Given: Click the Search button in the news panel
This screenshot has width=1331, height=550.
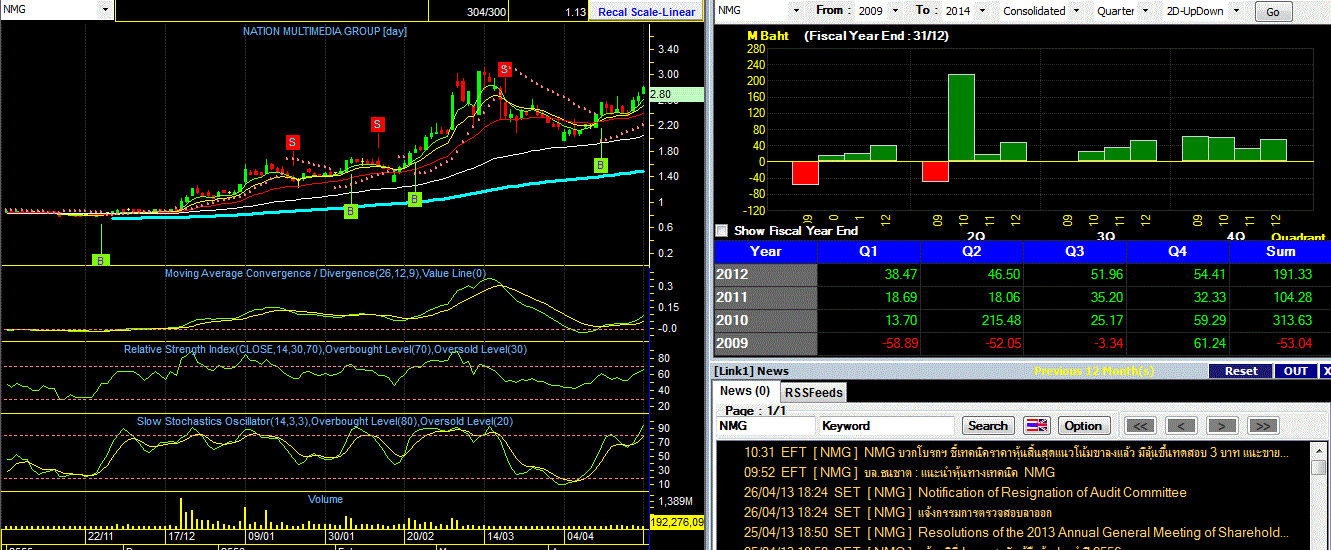Looking at the screenshot, I should click(x=988, y=426).
